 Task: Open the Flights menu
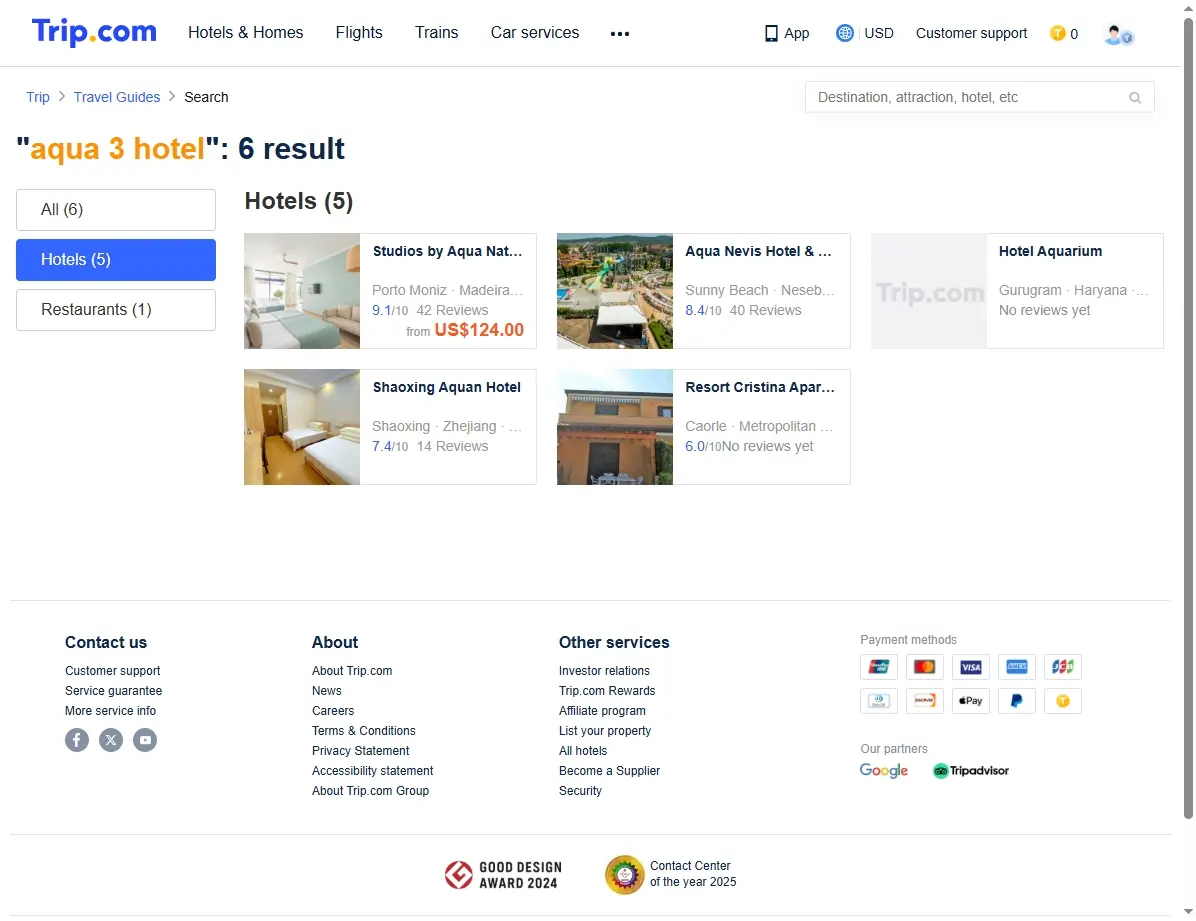[x=359, y=33]
